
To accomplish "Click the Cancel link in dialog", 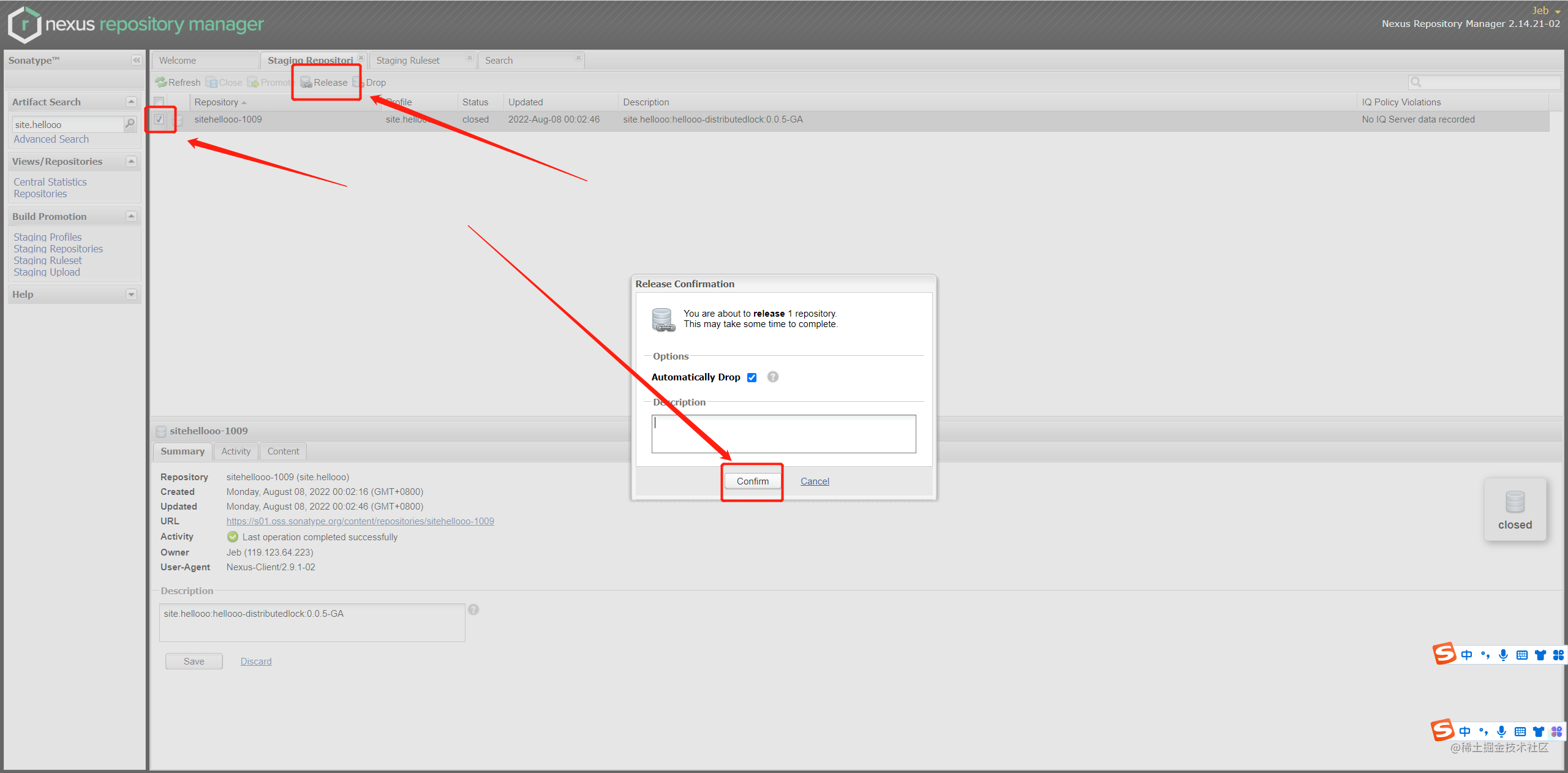I will point(815,481).
